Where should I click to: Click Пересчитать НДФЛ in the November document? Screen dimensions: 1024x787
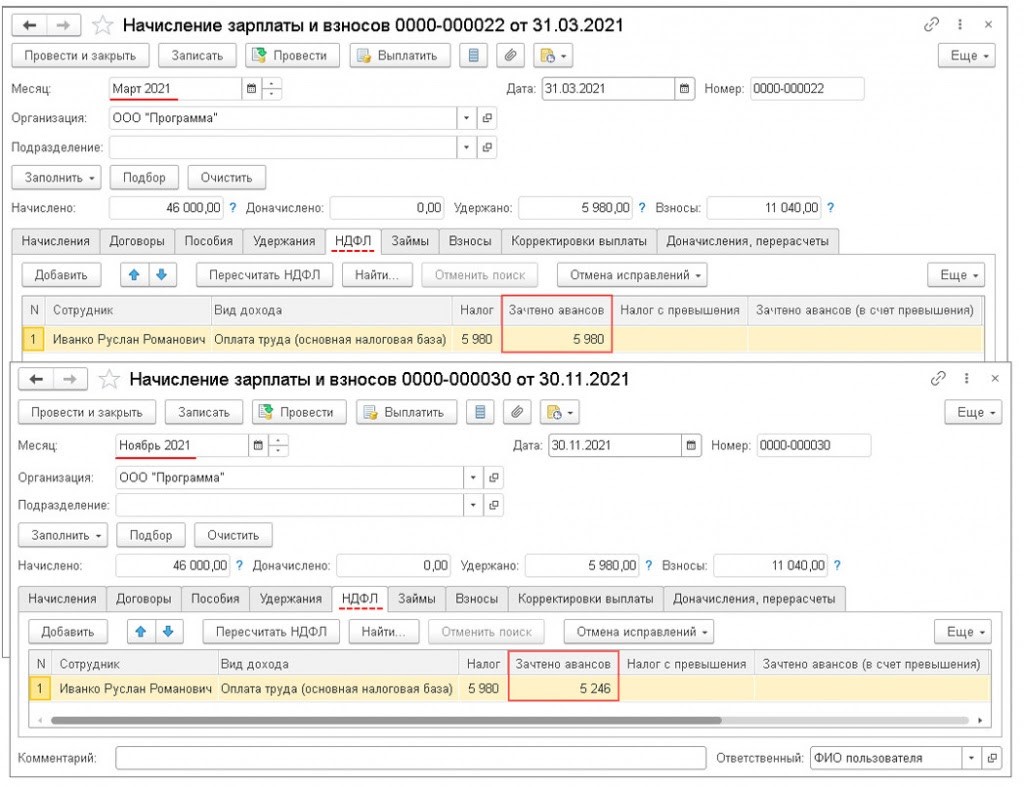tap(271, 631)
